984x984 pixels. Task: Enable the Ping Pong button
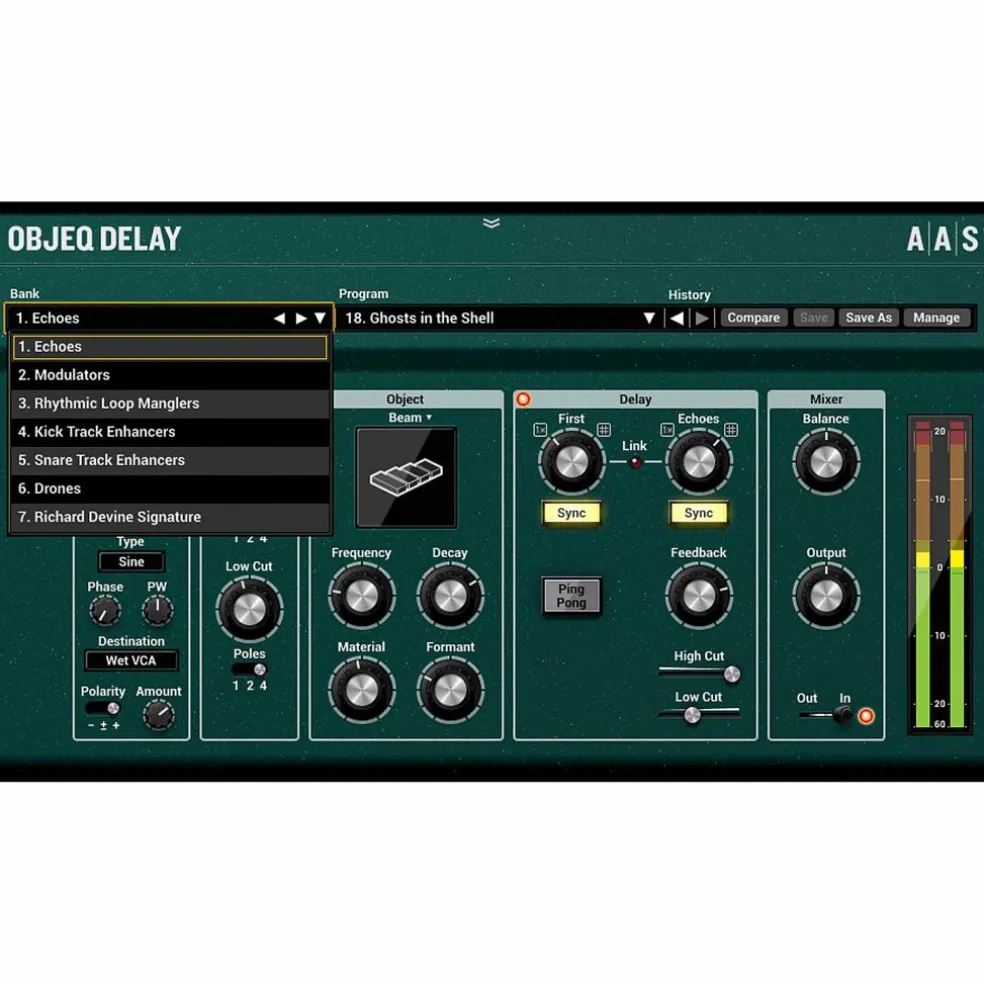pos(571,596)
